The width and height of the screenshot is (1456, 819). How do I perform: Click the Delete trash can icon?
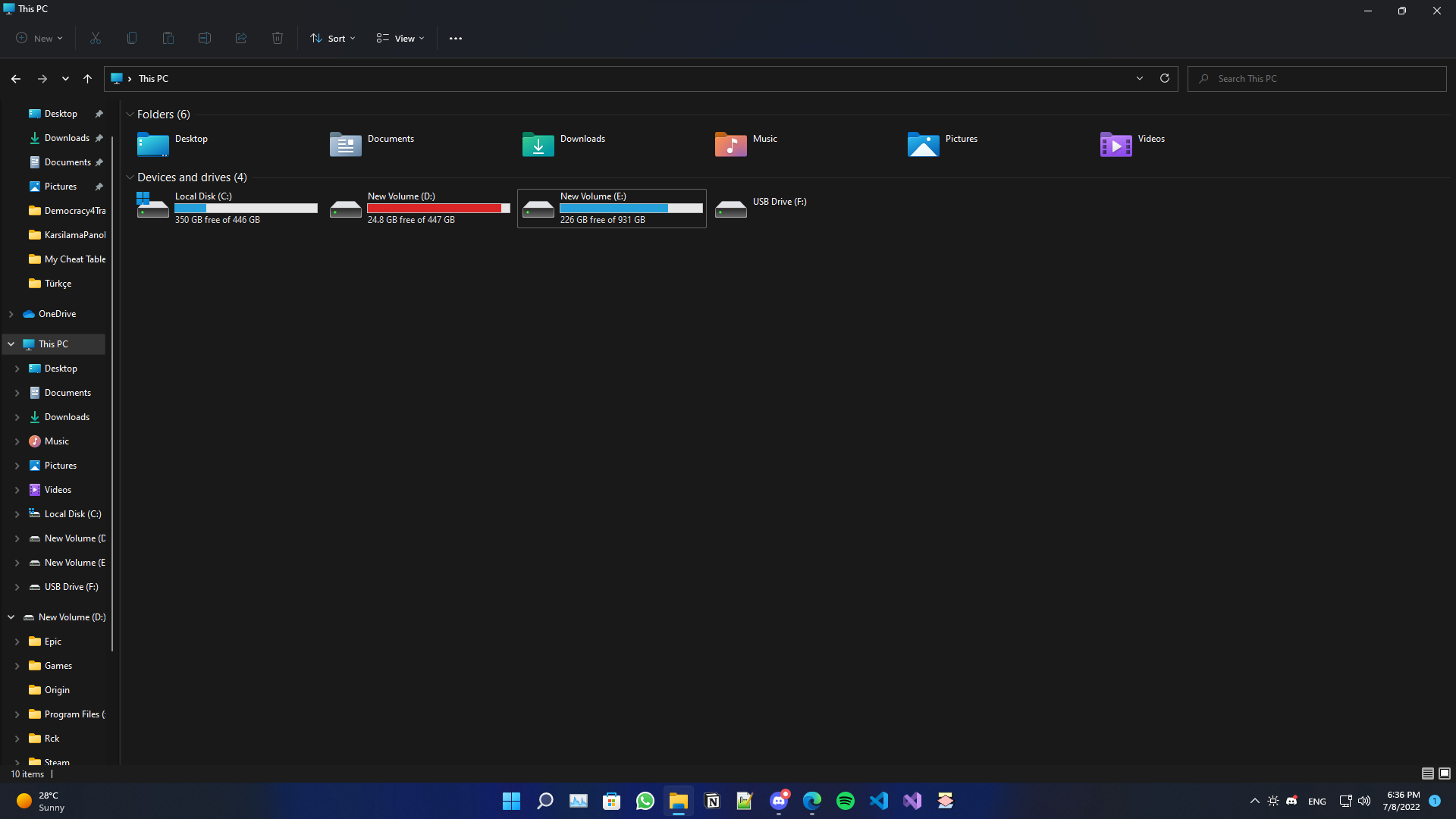point(278,38)
